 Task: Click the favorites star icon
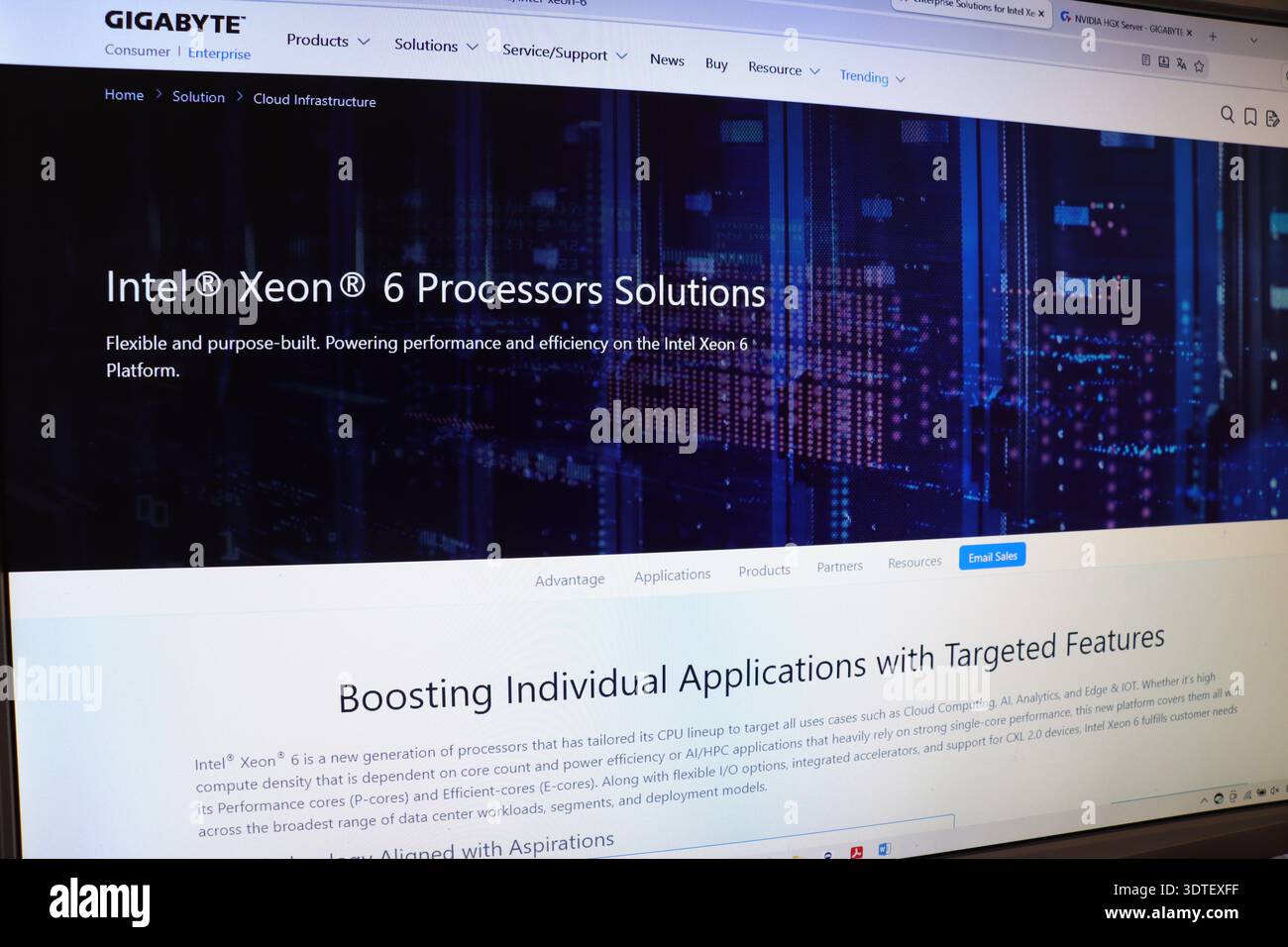pos(1199,66)
